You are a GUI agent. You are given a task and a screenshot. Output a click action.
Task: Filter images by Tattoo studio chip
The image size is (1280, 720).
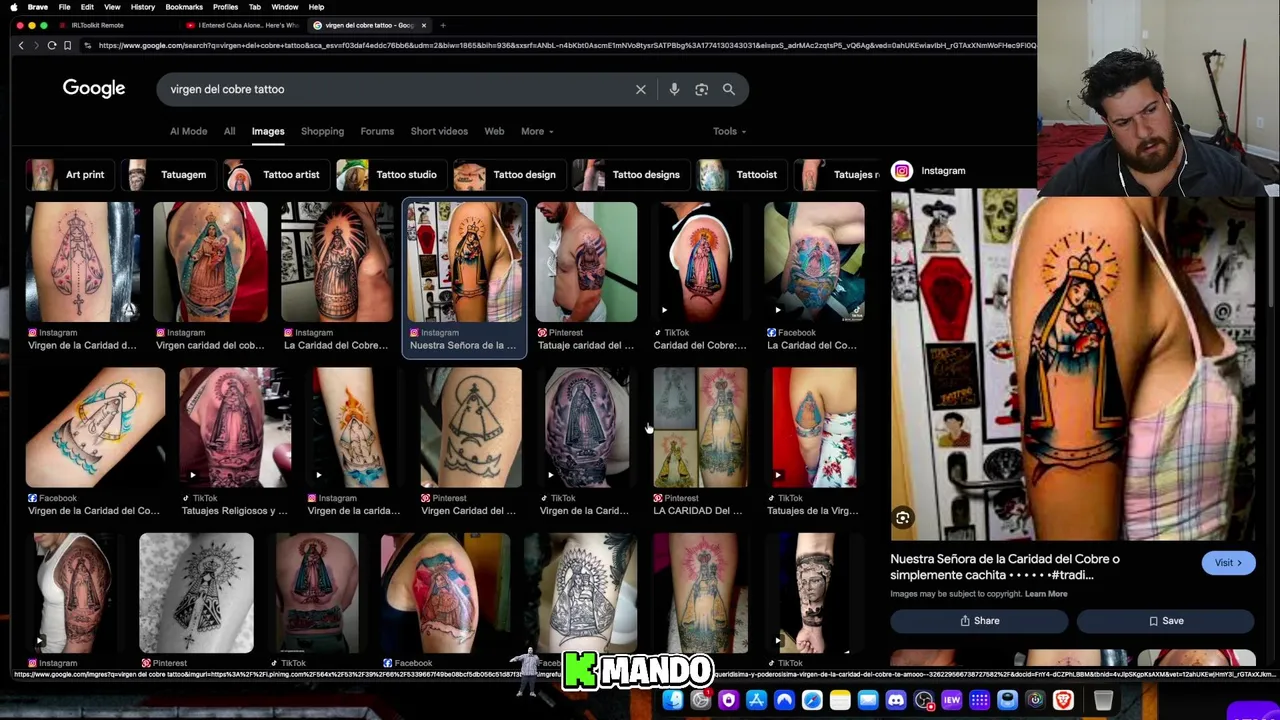click(390, 175)
